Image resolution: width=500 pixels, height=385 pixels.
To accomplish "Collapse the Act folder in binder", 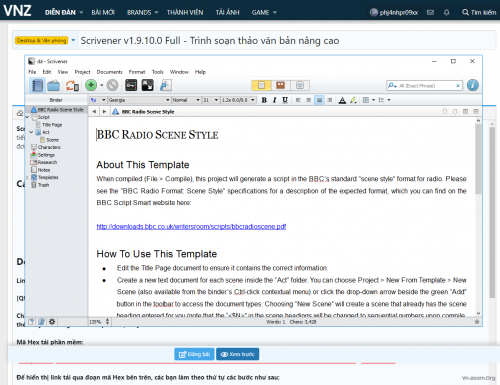I will (x=31, y=132).
